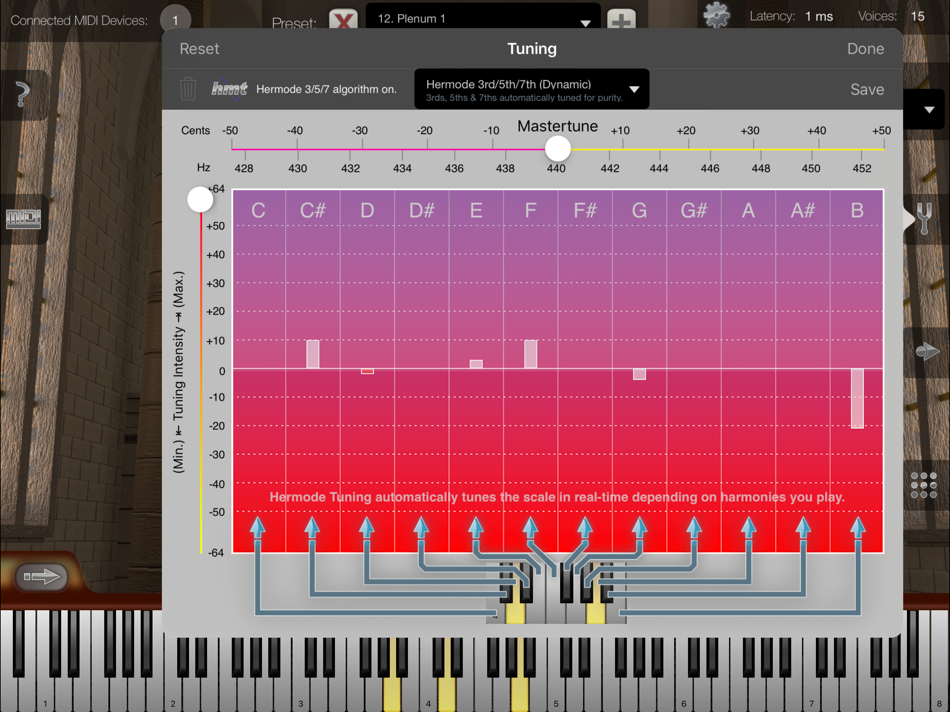Save the current tuning configuration
The image size is (950, 712).
tap(866, 89)
